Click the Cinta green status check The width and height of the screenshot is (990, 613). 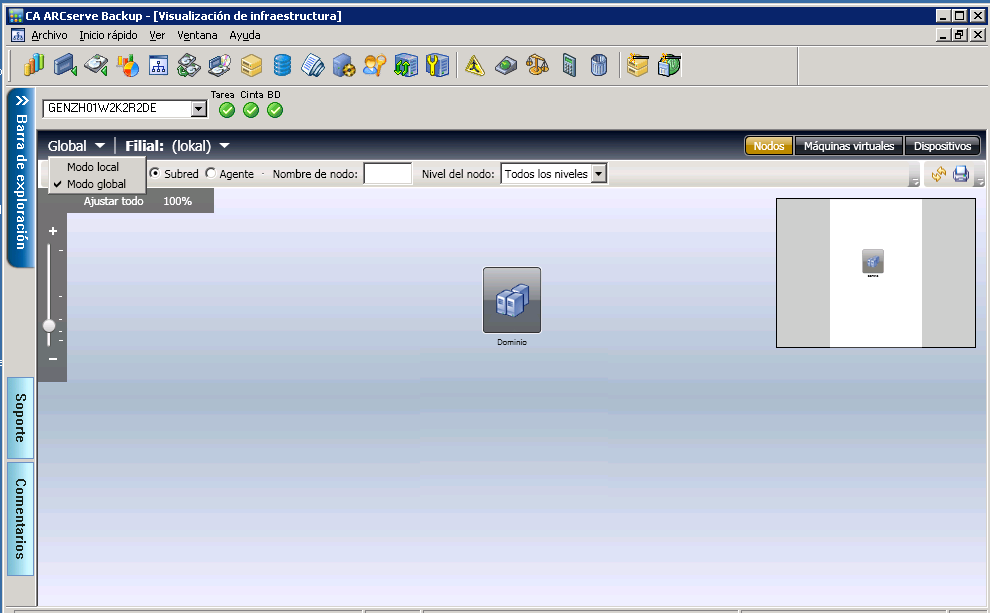tap(251, 110)
